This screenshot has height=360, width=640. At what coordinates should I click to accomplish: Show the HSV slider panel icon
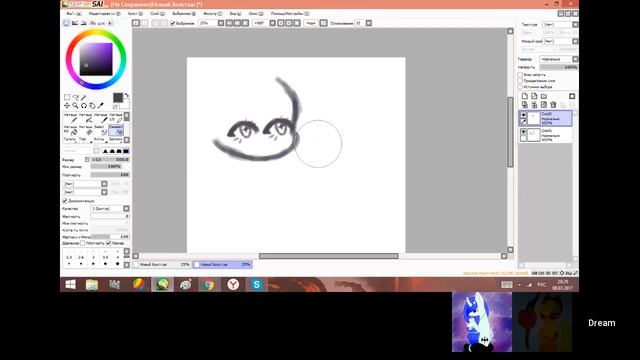point(84,23)
